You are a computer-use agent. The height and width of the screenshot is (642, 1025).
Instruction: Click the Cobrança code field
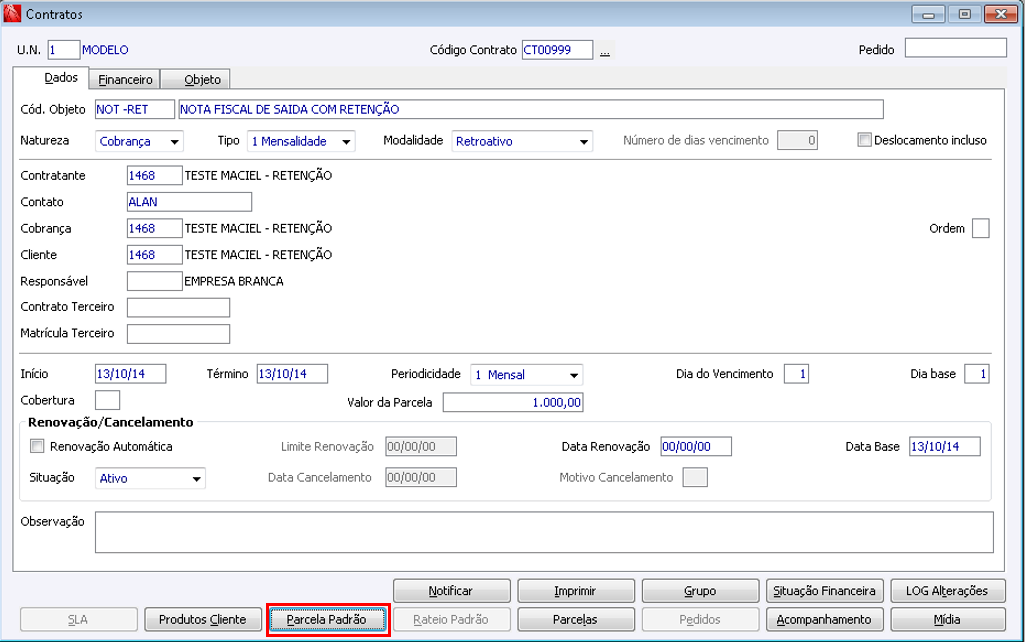[154, 228]
